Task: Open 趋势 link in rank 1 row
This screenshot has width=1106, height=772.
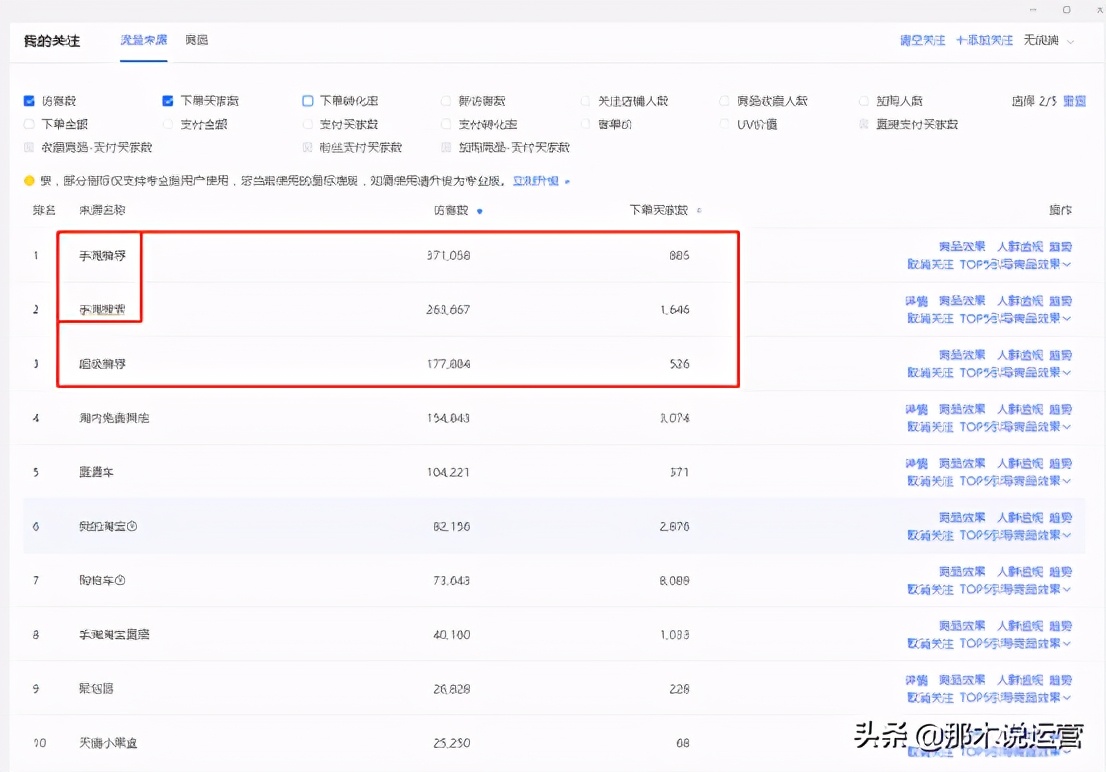Action: (x=1060, y=246)
